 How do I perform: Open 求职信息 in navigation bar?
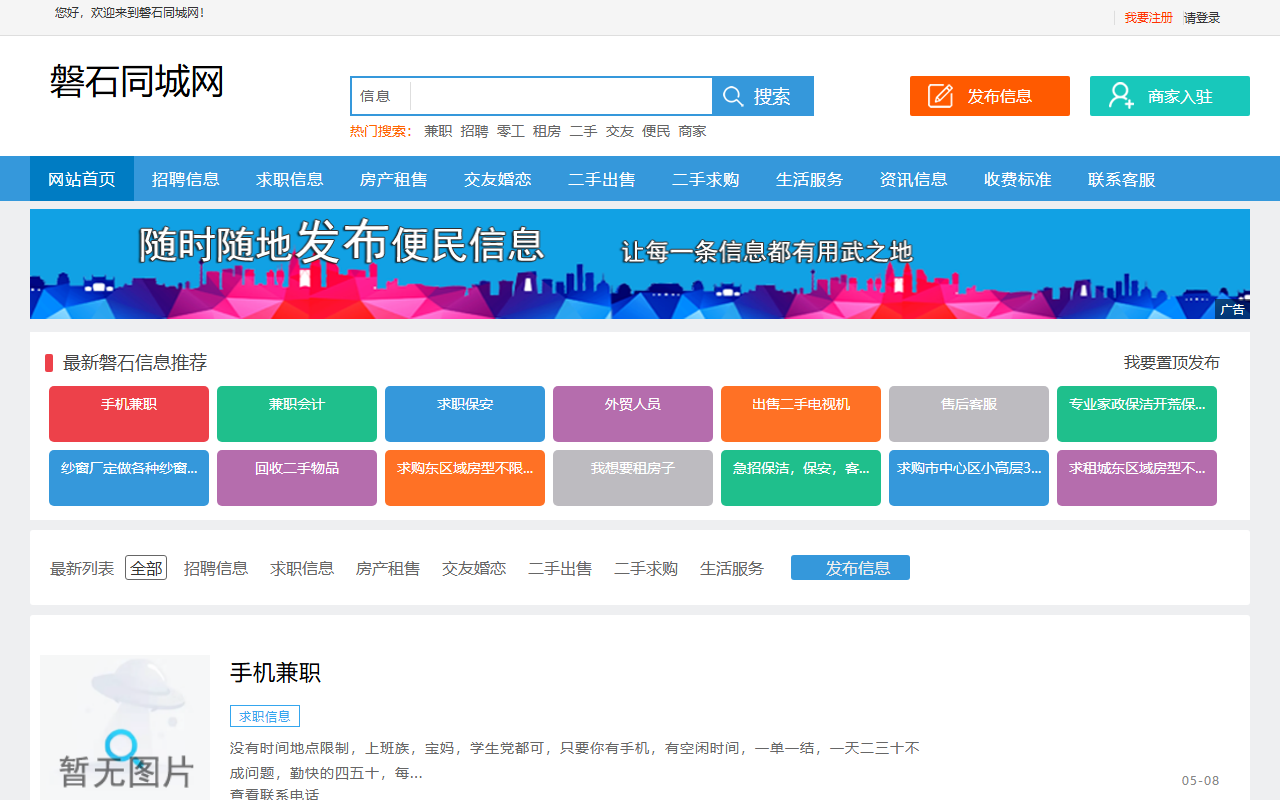(290, 179)
